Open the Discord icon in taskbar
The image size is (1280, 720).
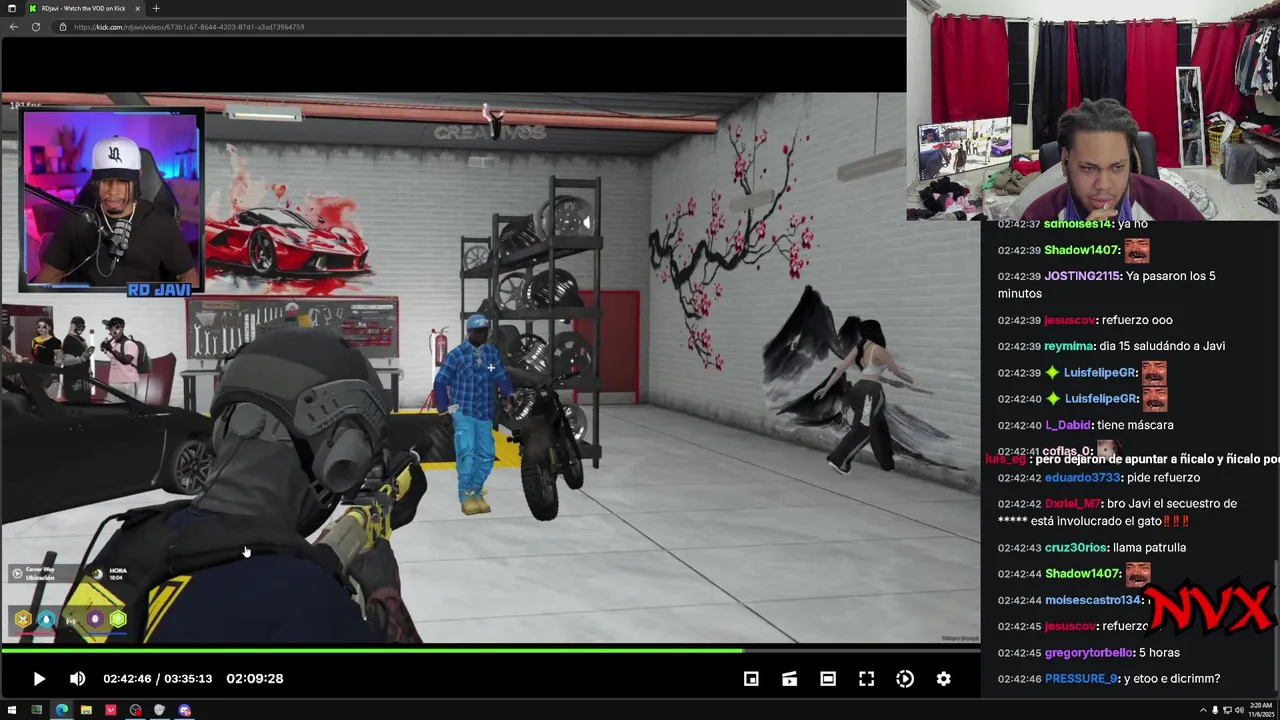pyautogui.click(x=185, y=710)
